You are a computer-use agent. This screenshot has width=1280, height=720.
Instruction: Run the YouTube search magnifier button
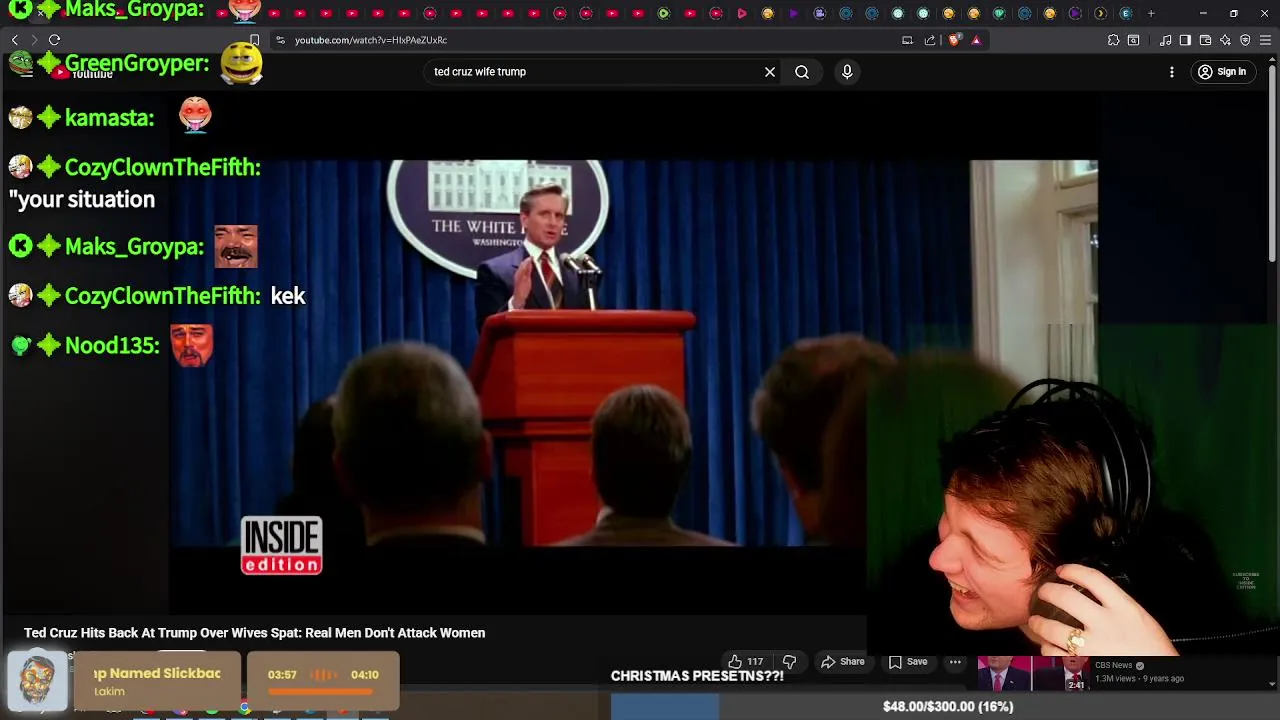click(x=802, y=72)
